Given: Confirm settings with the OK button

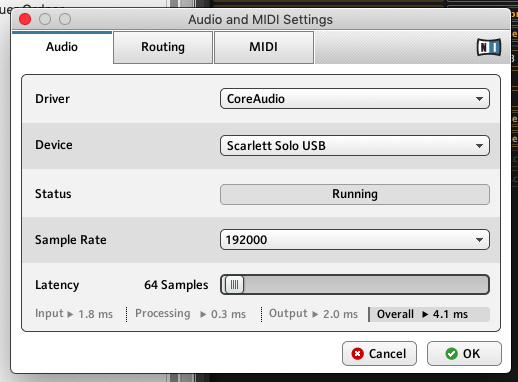Looking at the screenshot, I should pyautogui.click(x=464, y=353).
